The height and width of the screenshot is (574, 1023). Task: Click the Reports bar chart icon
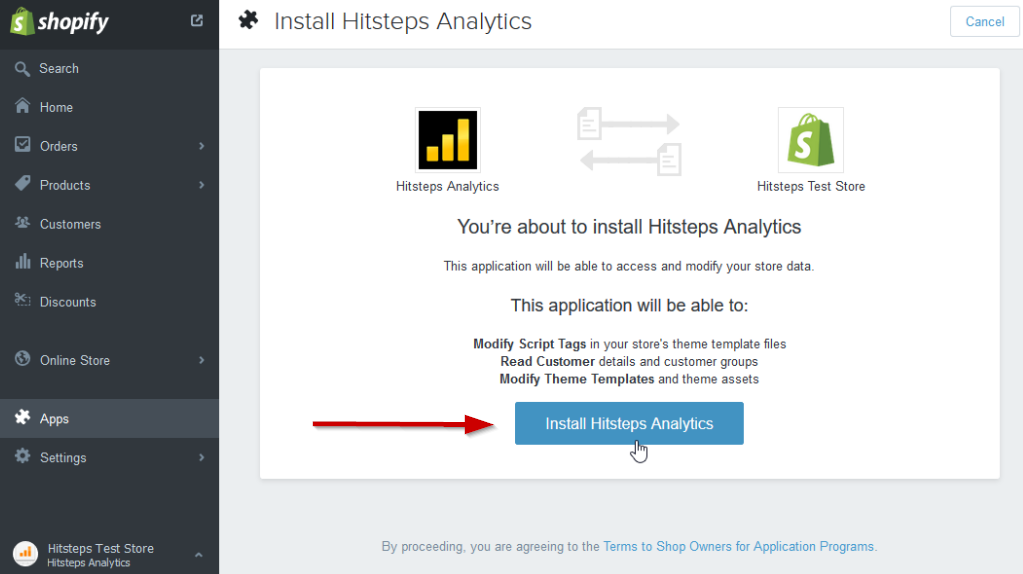[22, 262]
